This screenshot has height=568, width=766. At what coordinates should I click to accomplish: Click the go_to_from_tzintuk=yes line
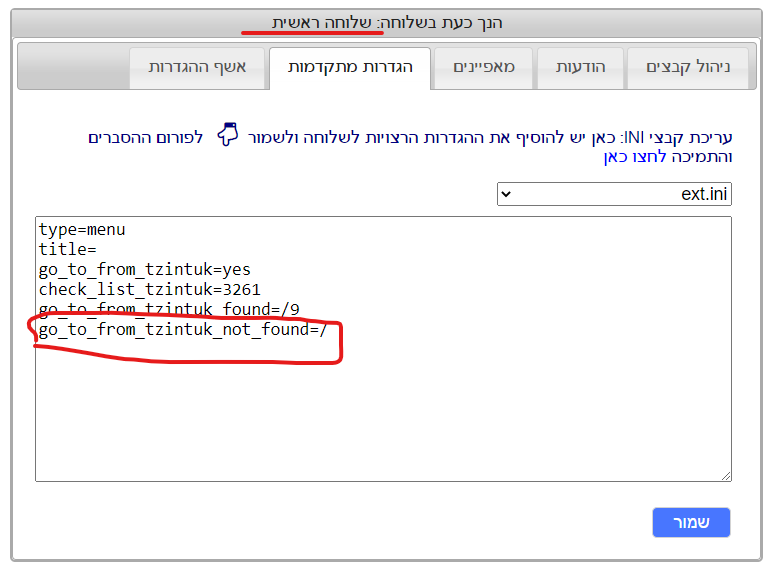144,270
